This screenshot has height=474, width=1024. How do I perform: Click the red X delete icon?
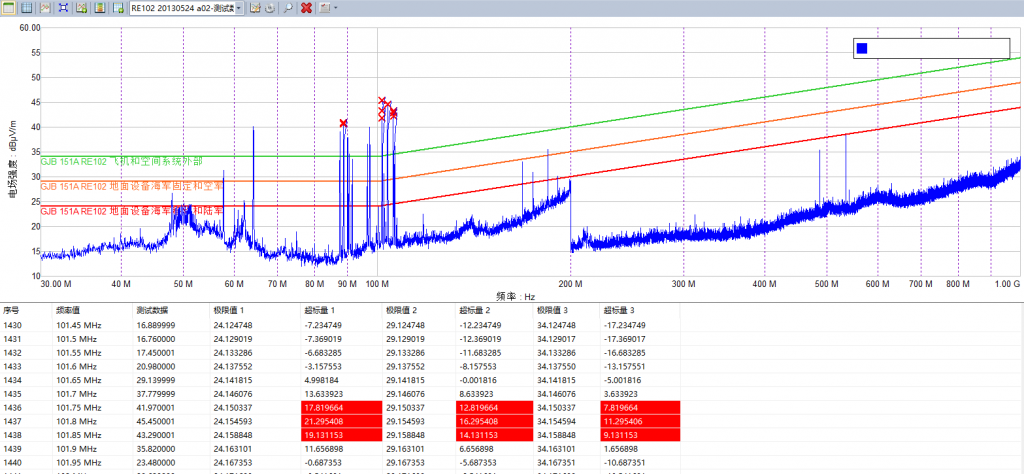[x=306, y=8]
